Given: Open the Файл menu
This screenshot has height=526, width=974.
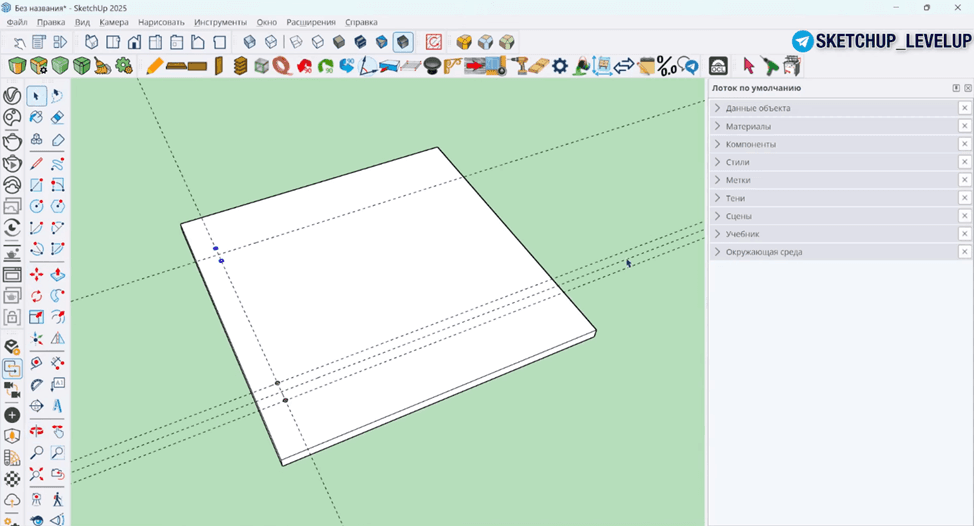Looking at the screenshot, I should point(17,22).
